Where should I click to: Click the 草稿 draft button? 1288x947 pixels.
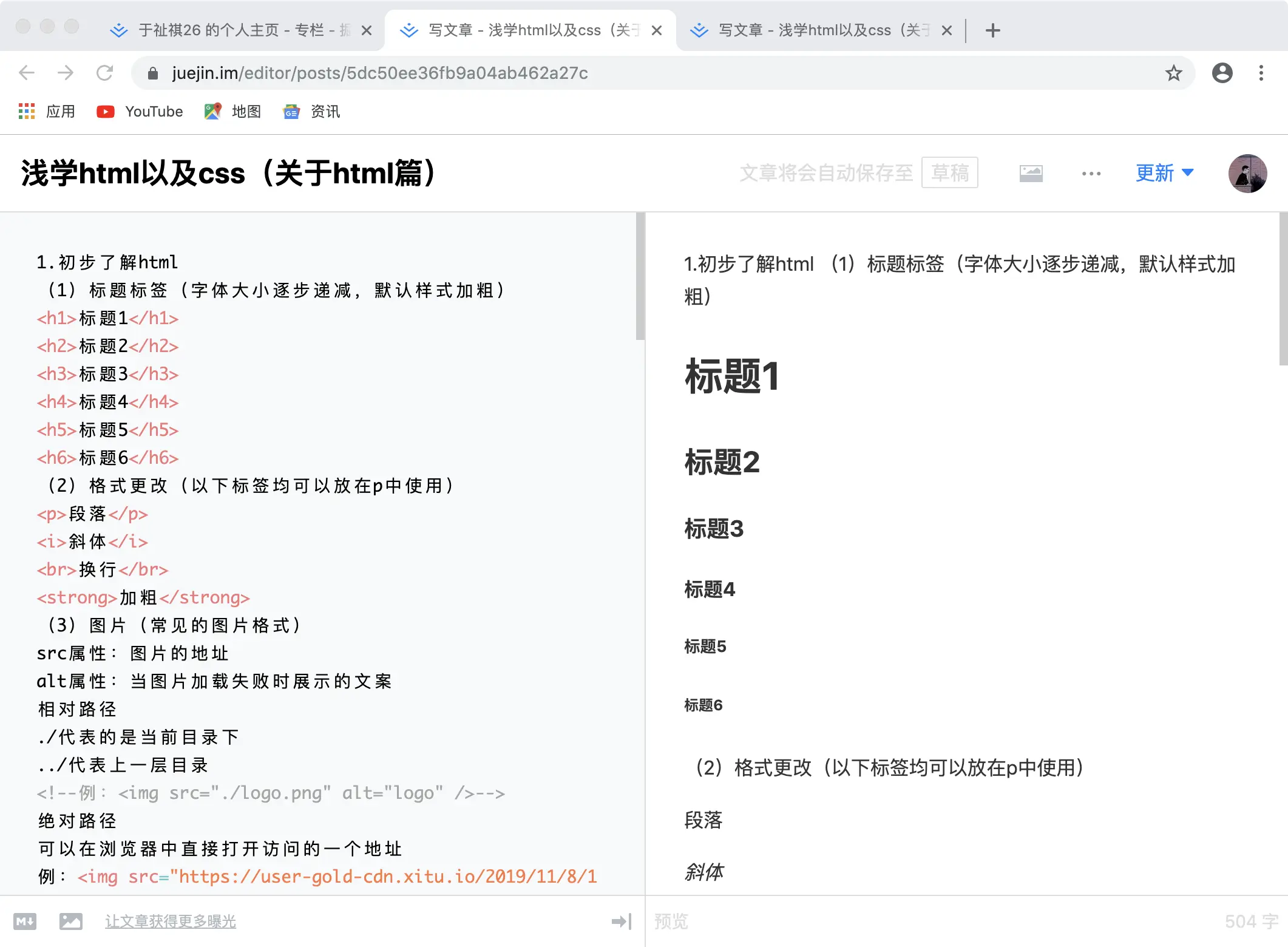pos(949,173)
